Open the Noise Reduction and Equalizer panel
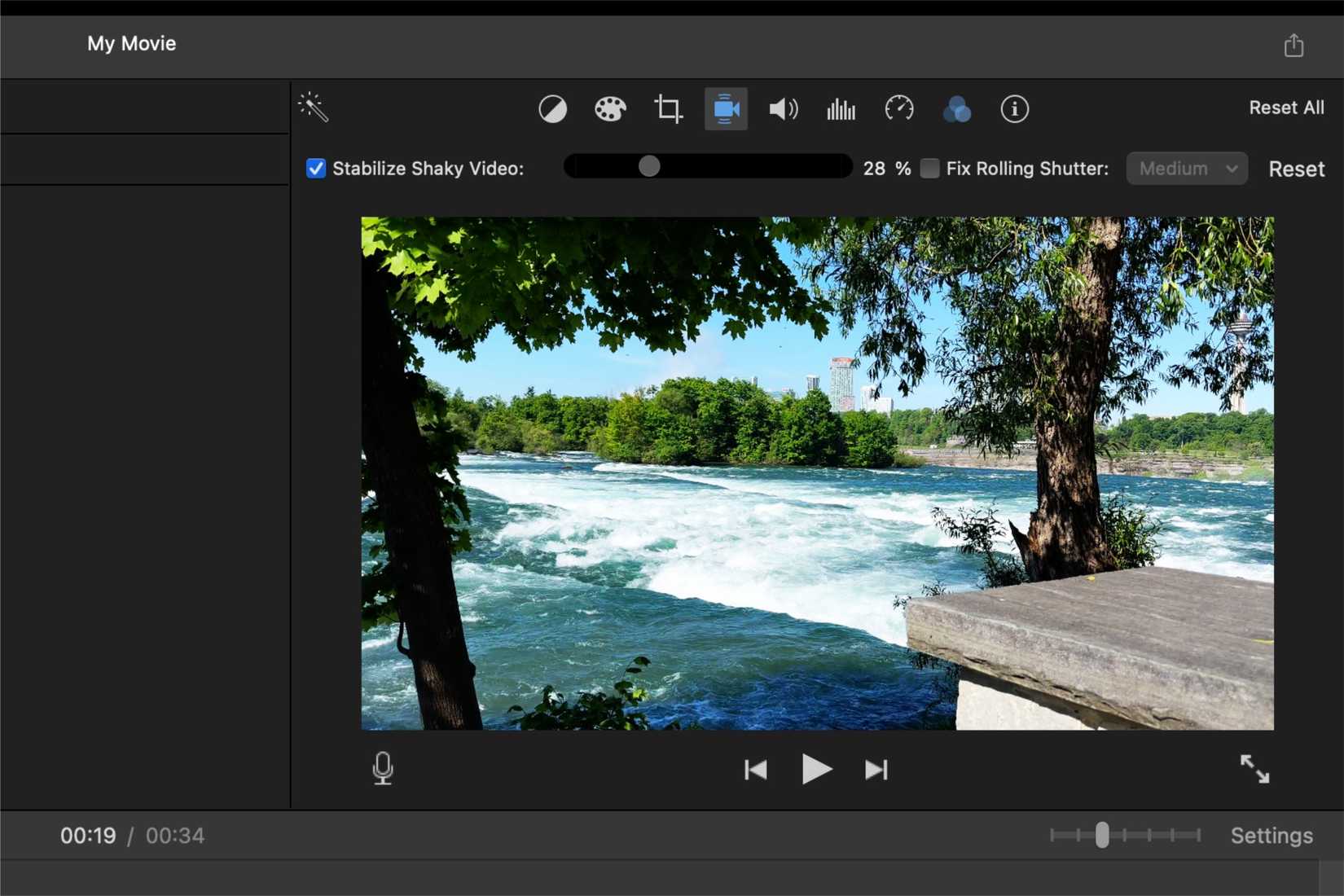This screenshot has height=896, width=1344. coord(841,108)
